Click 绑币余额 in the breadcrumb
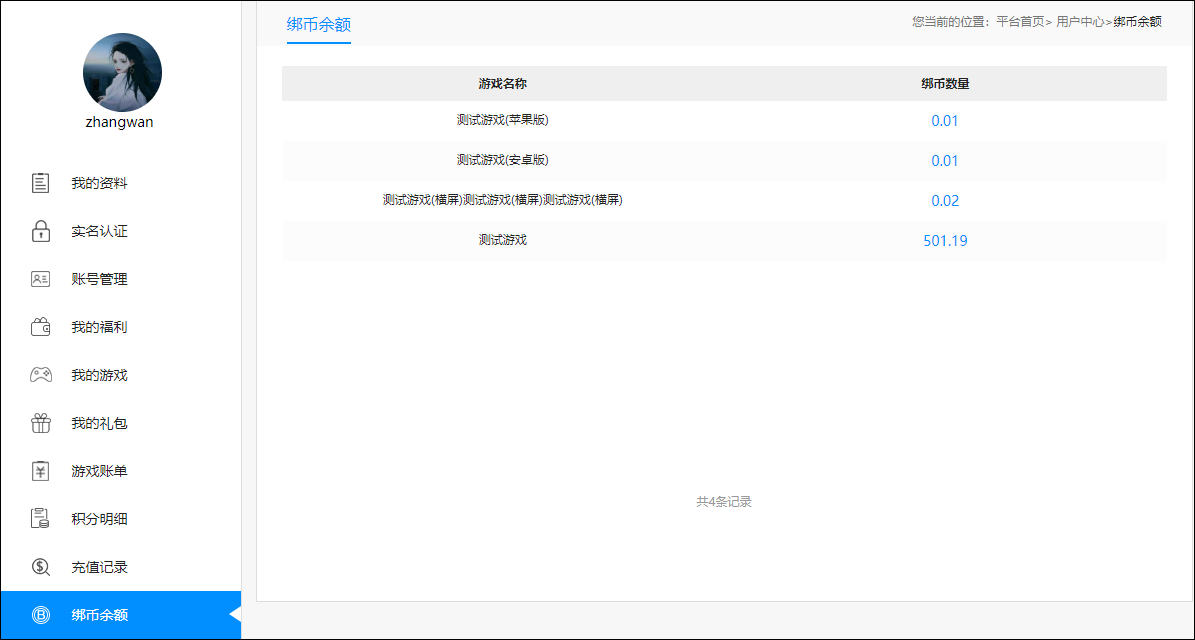This screenshot has height=640, width=1195. 1137,22
